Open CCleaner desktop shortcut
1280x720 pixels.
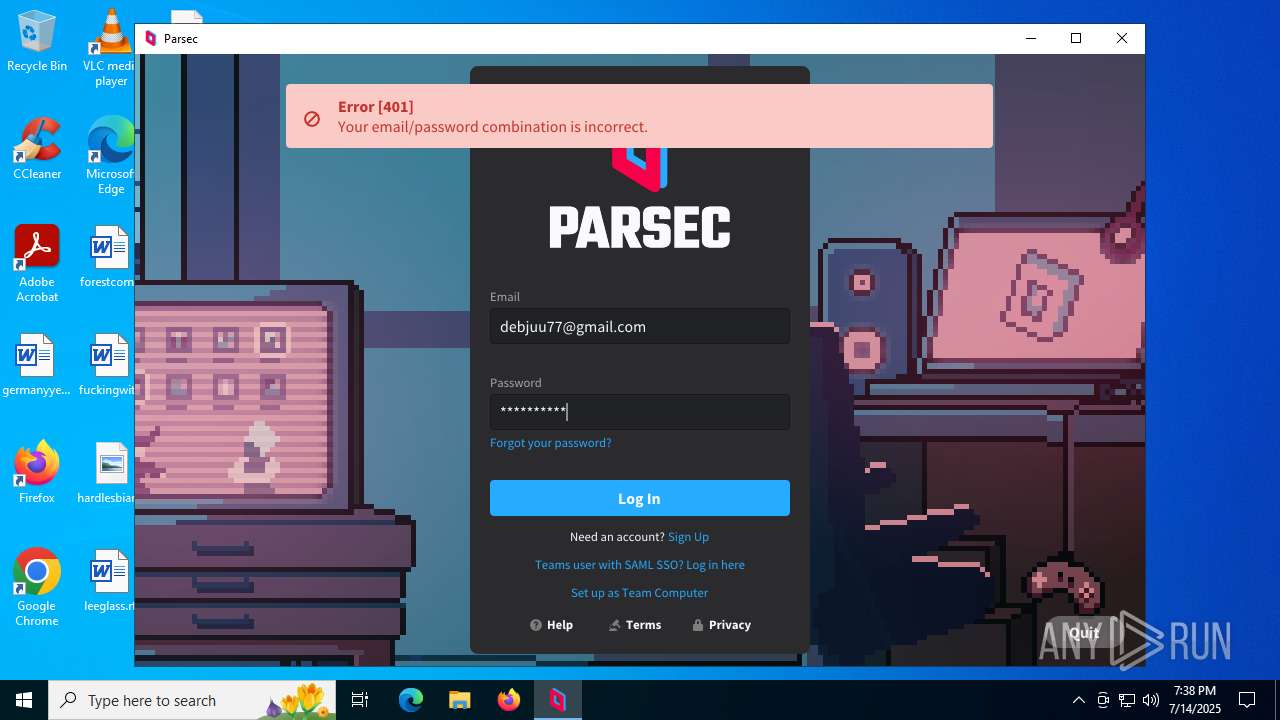click(x=37, y=149)
